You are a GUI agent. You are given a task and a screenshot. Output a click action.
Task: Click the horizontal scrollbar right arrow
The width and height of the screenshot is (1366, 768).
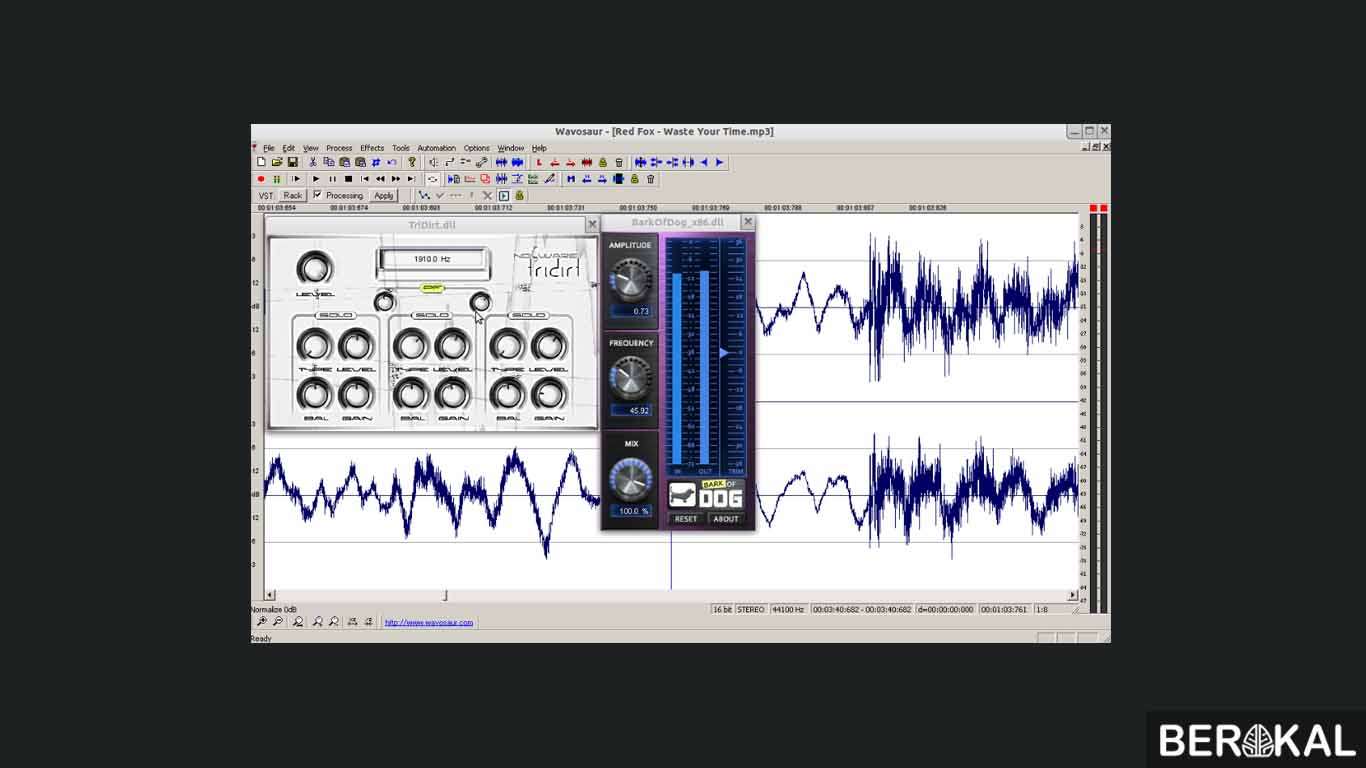(x=1073, y=595)
